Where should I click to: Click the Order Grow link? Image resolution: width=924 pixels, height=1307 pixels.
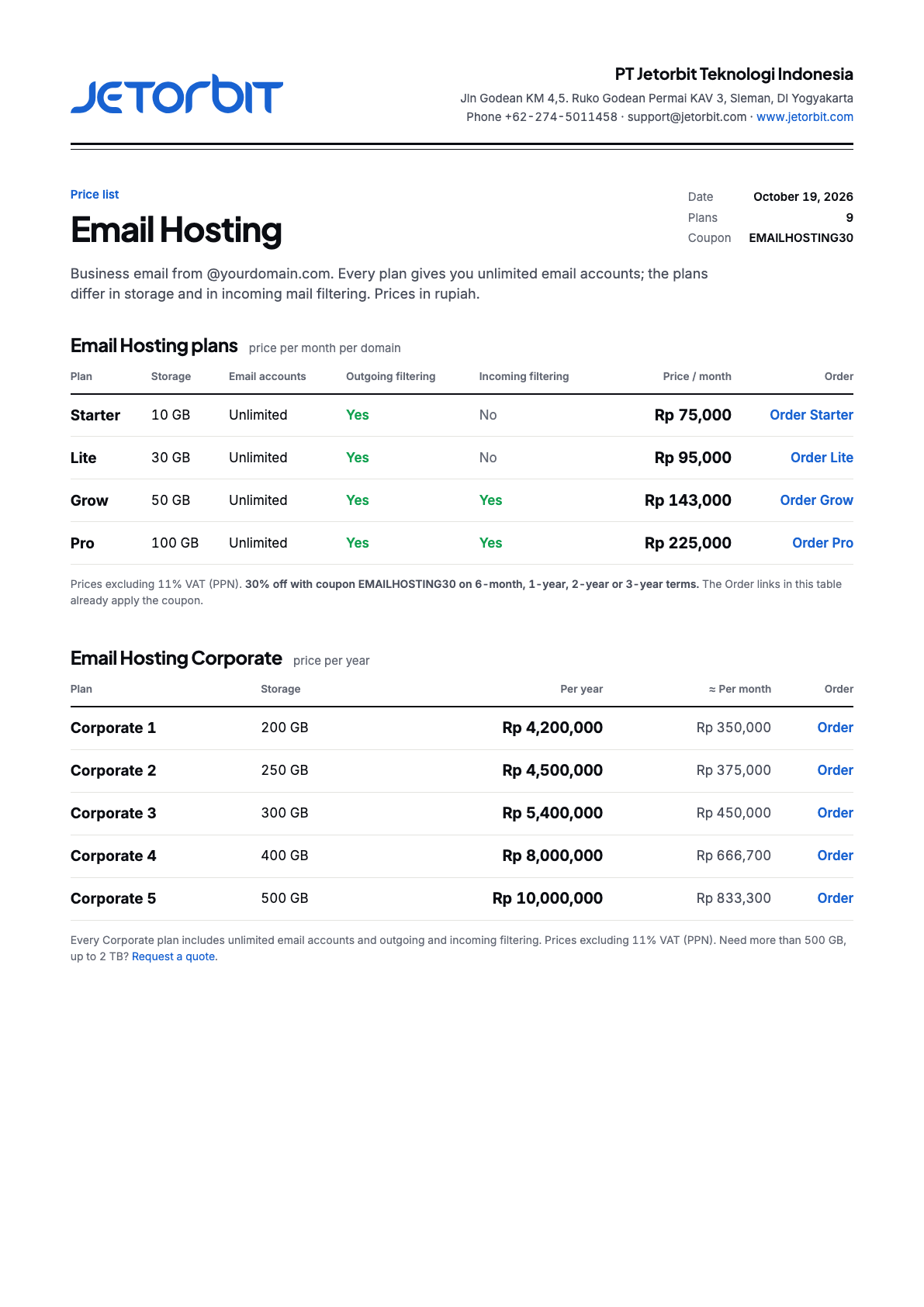point(816,500)
